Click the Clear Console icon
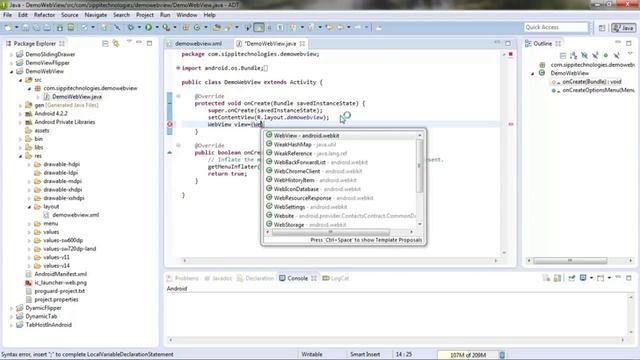 point(547,278)
